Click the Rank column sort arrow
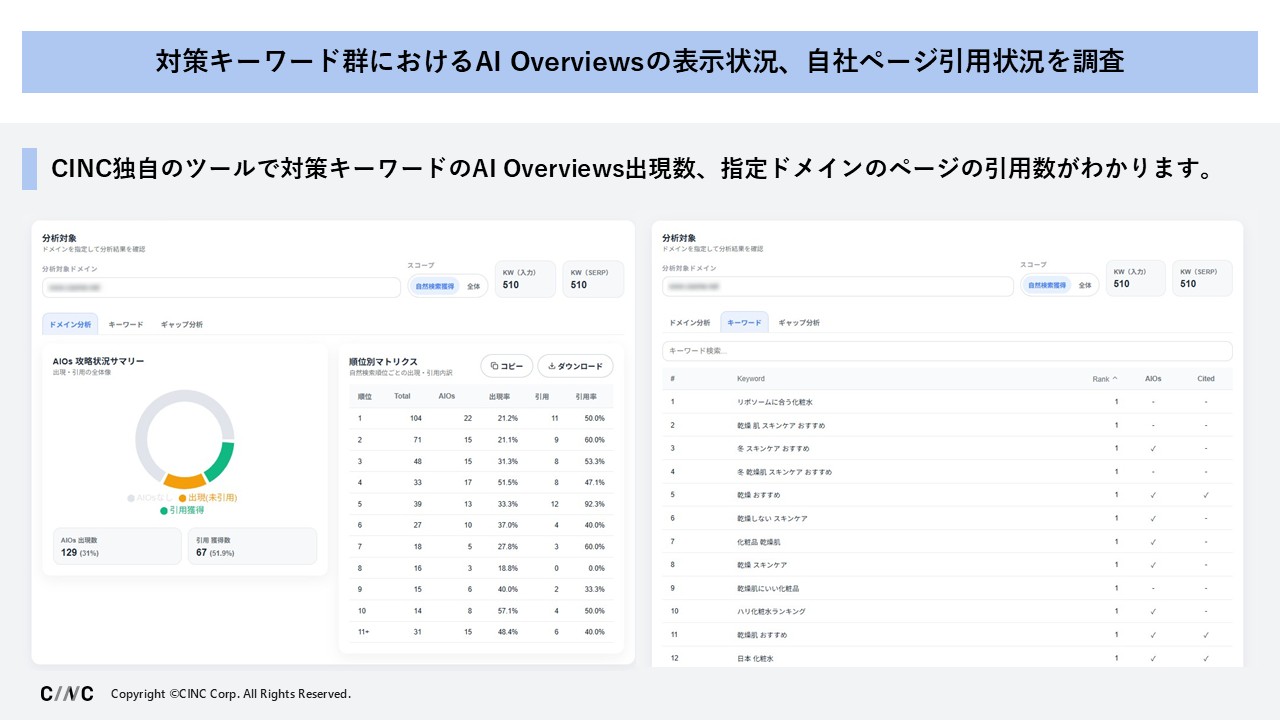Screen dimensions: 1280x720 (1115, 379)
